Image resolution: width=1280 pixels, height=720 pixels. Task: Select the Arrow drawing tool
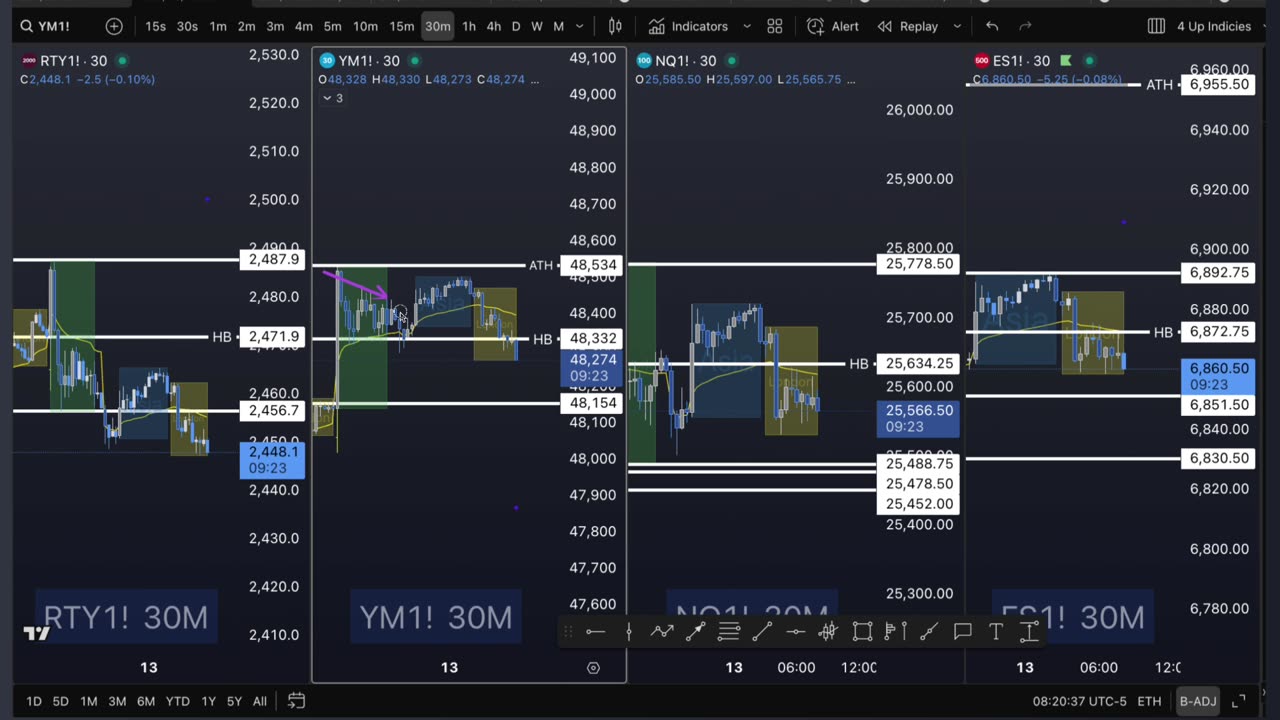click(695, 631)
